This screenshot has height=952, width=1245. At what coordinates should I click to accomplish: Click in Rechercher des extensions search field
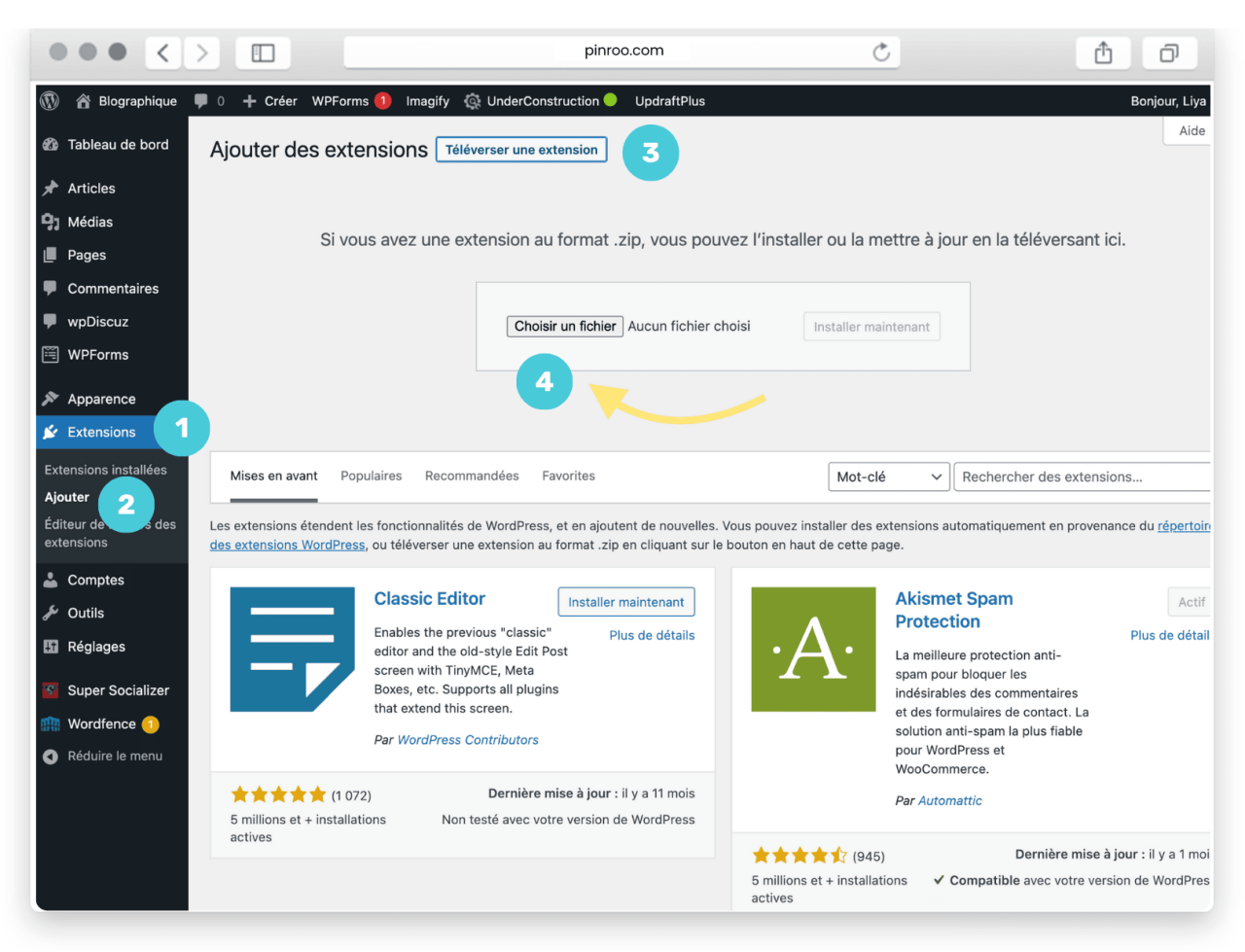[1083, 477]
